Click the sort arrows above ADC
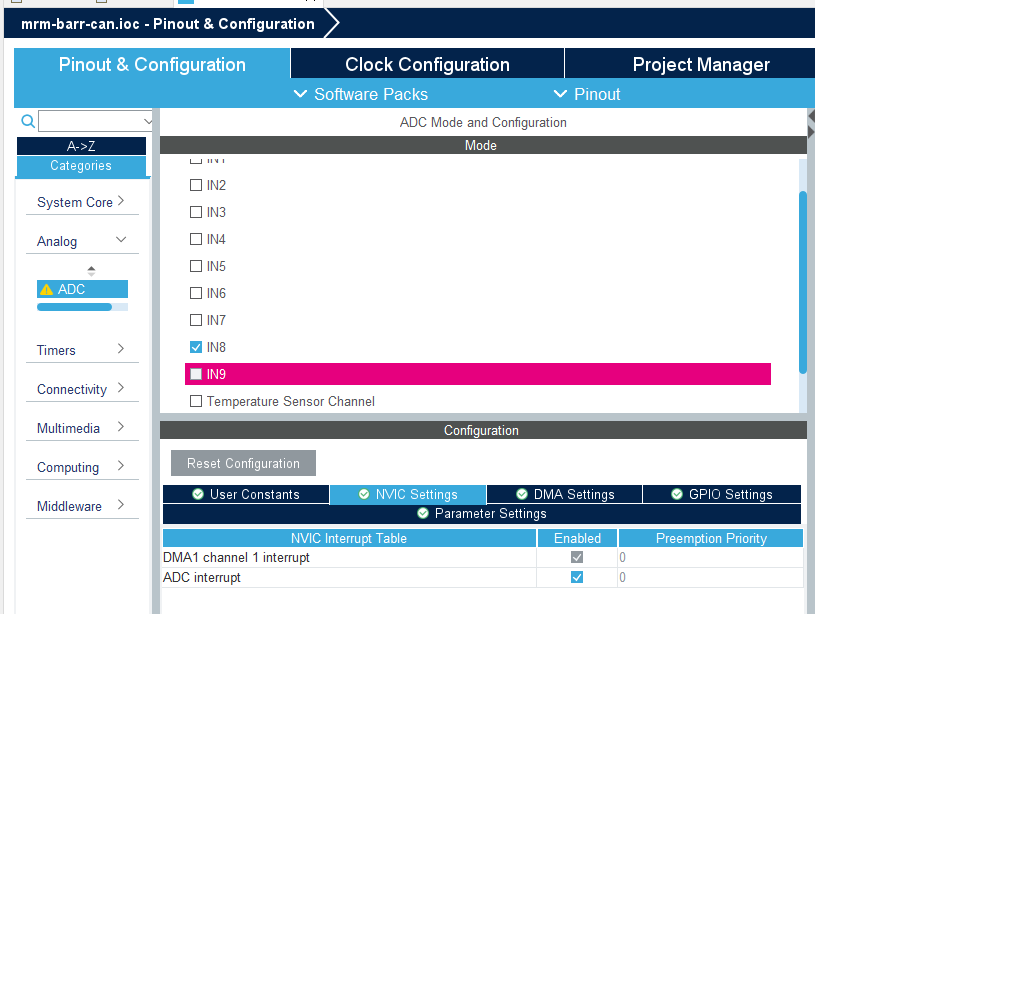Screen dimensions: 1034x994 [92, 270]
